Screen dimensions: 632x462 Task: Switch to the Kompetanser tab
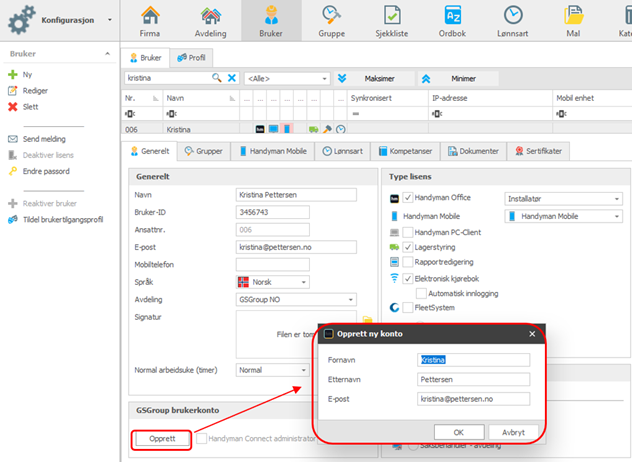(x=405, y=151)
